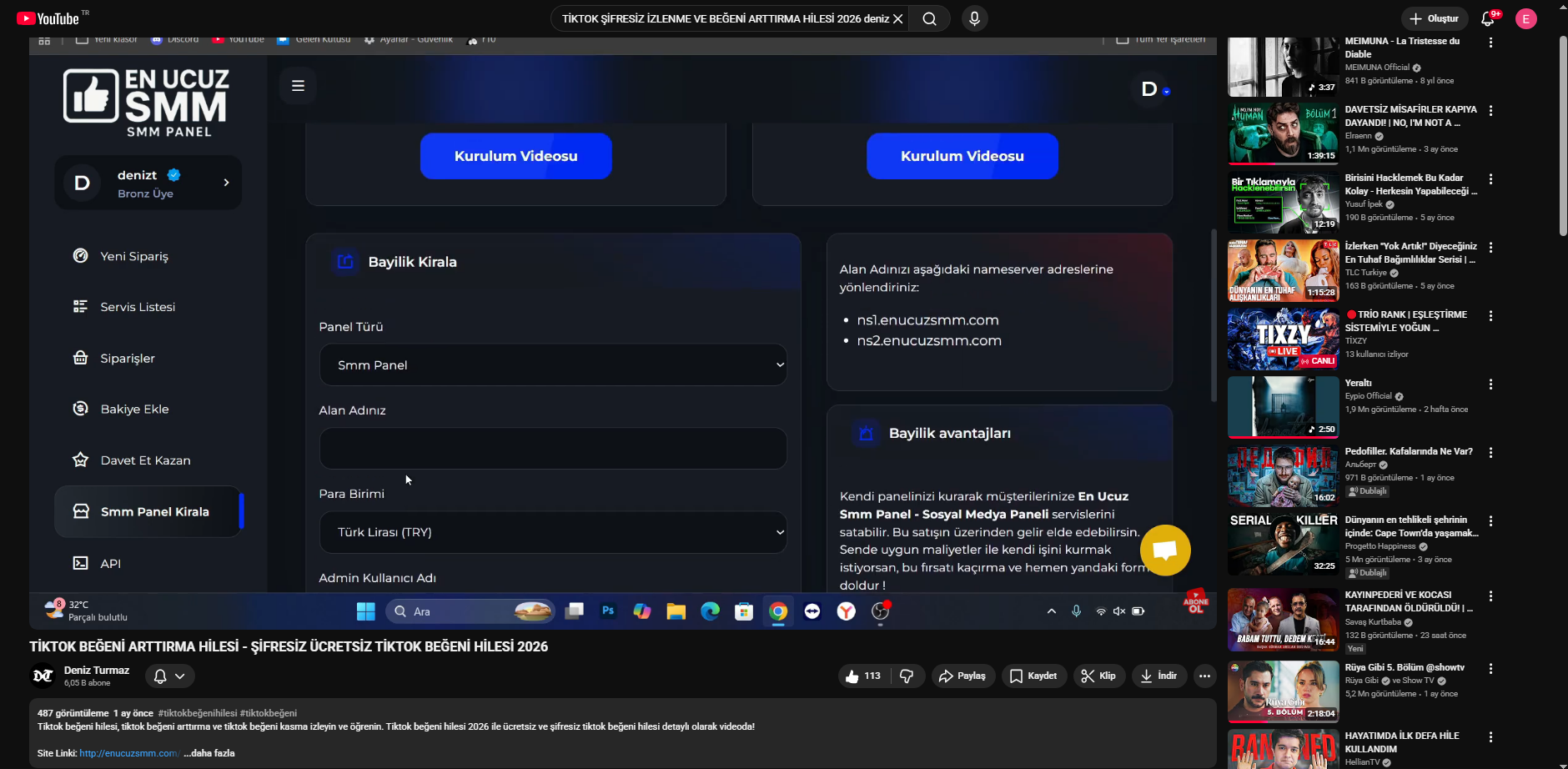Expand the Panel Türü dropdown
Image resolution: width=1568 pixels, height=769 pixels.
(553, 365)
